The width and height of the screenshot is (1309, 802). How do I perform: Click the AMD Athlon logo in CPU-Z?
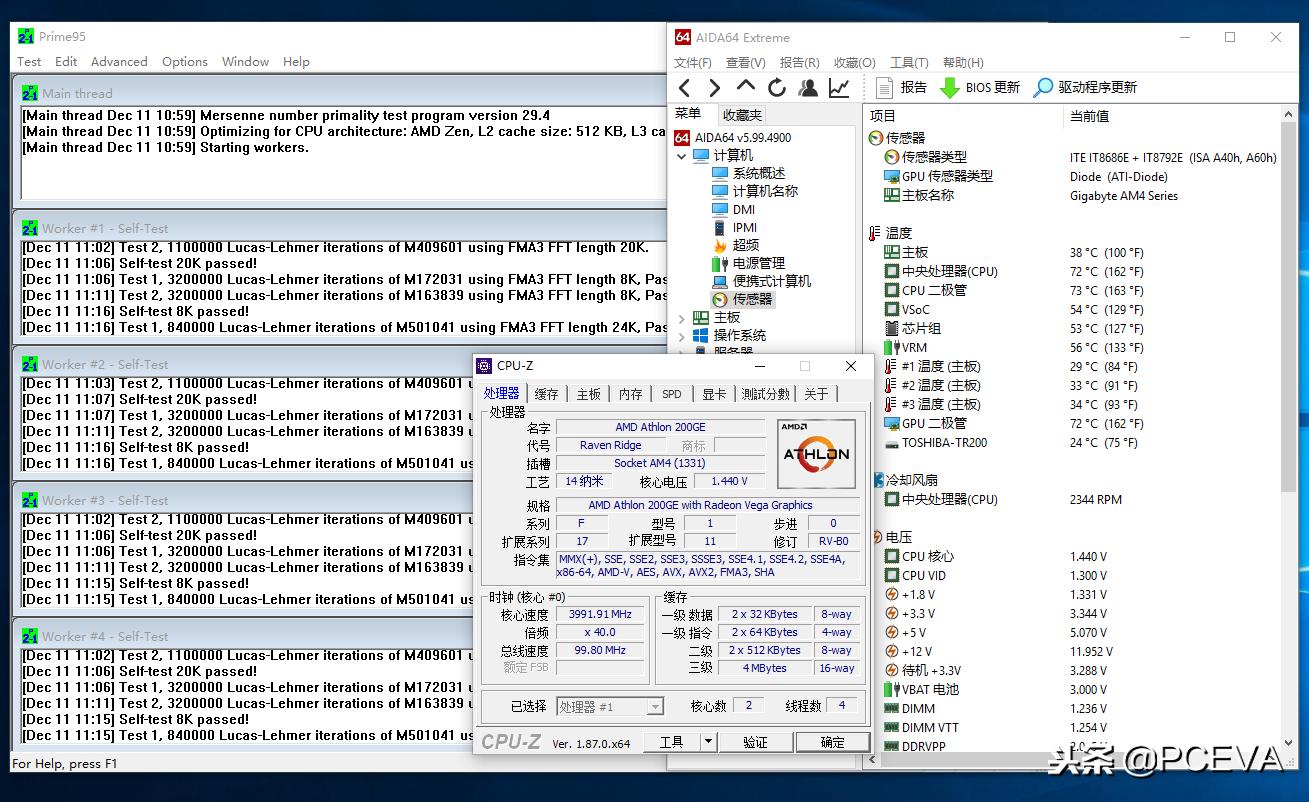pos(816,453)
